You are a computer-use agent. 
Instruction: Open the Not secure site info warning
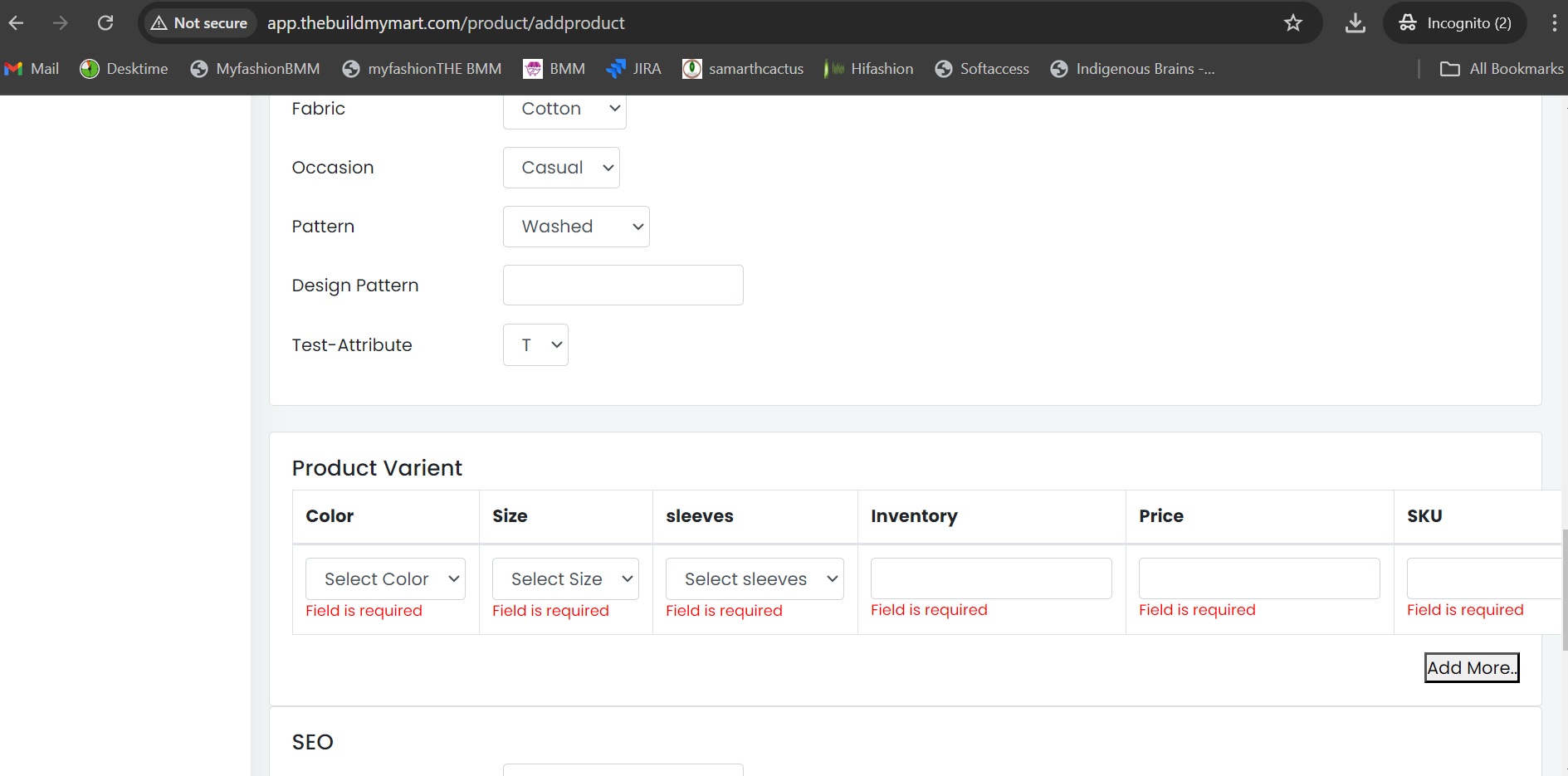point(199,23)
